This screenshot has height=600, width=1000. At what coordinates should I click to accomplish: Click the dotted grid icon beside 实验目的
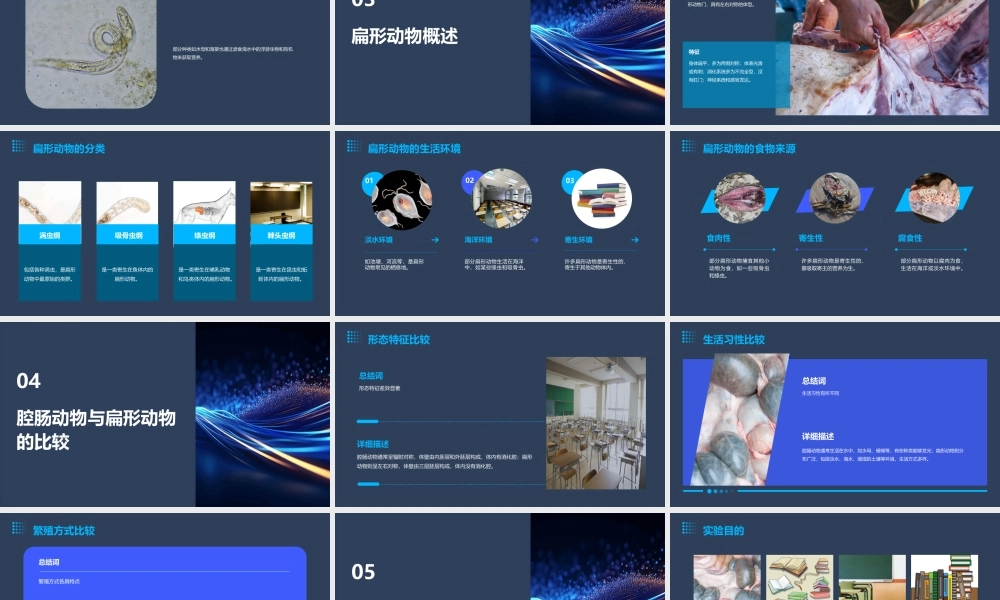[x=688, y=528]
